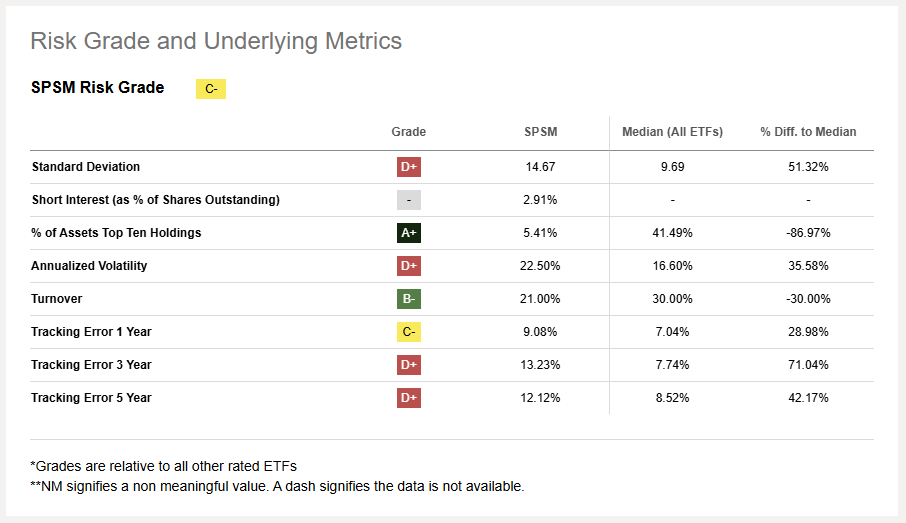
Task: Click the SPSM overall C- risk grade badge
Action: click(x=211, y=89)
